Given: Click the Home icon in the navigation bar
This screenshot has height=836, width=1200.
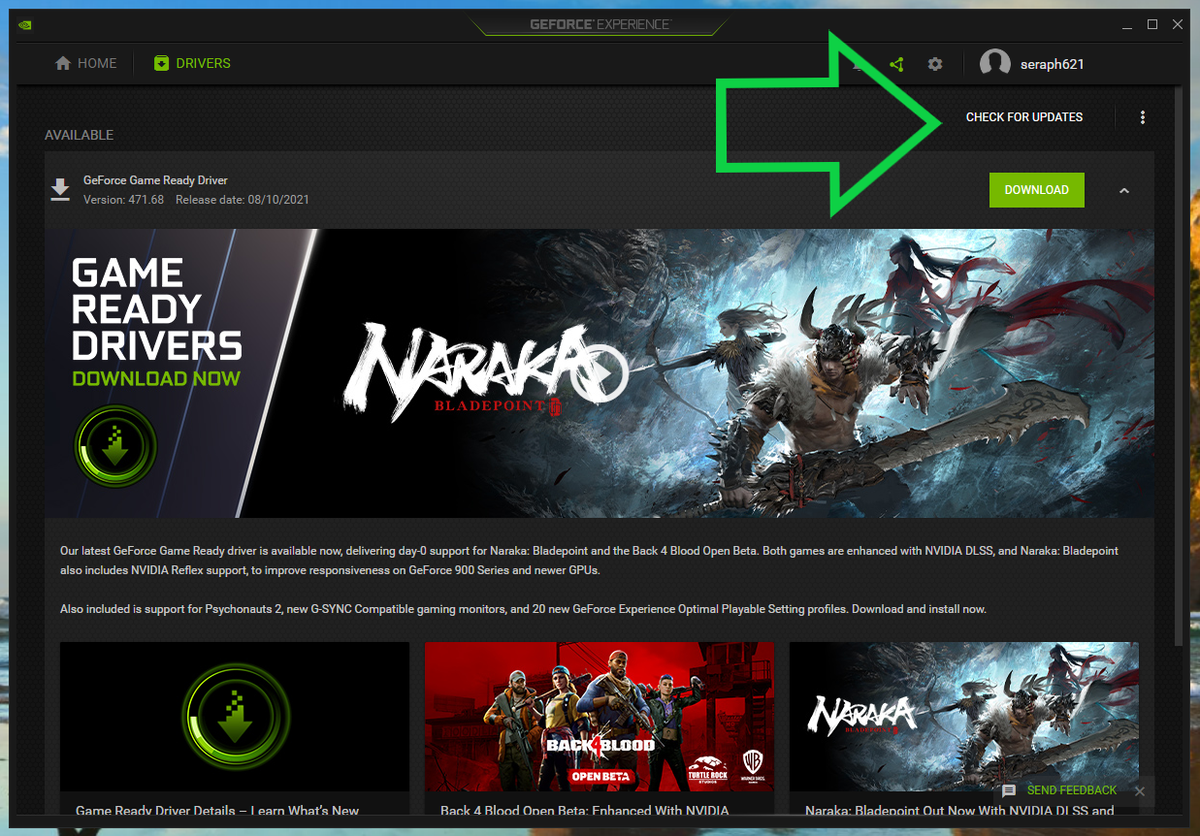Looking at the screenshot, I should pos(61,62).
